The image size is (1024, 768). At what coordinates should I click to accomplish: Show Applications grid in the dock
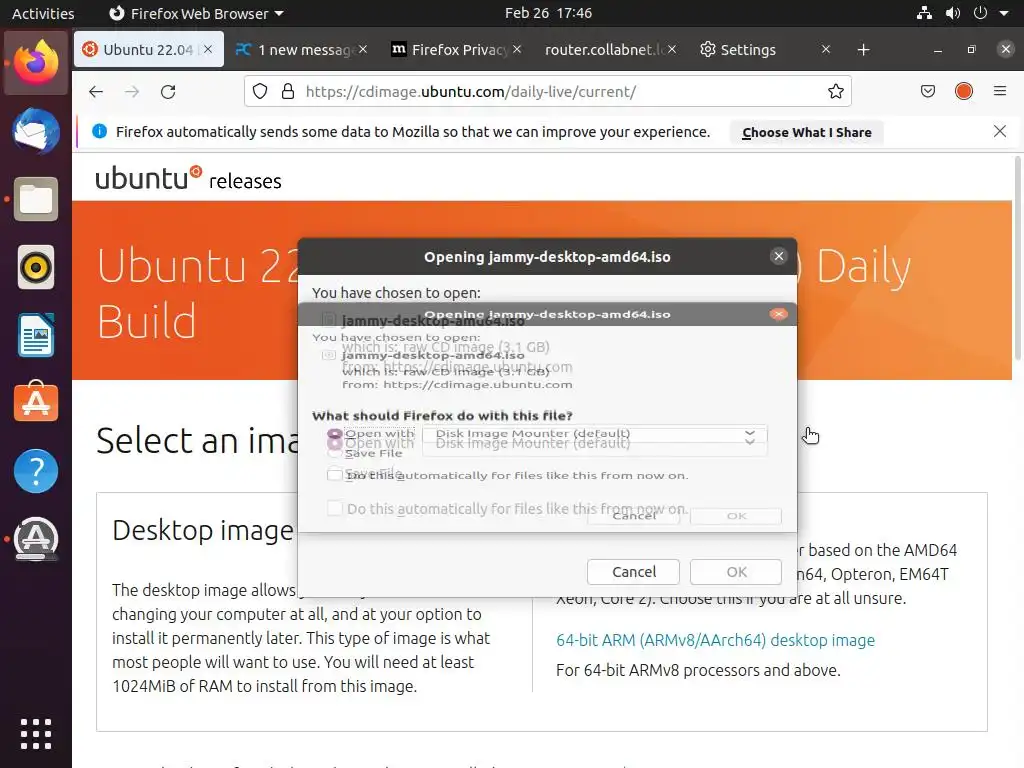[x=36, y=734]
